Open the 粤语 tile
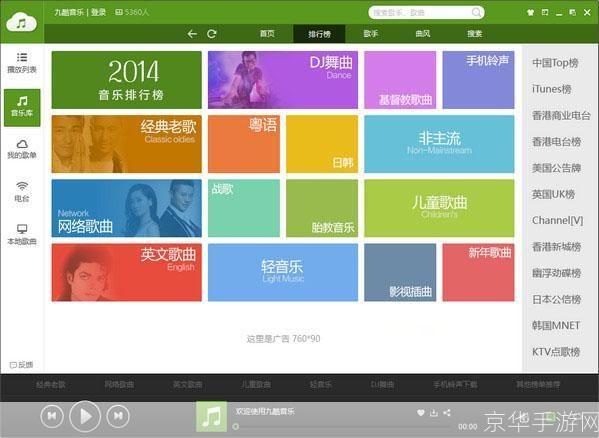 (x=244, y=144)
